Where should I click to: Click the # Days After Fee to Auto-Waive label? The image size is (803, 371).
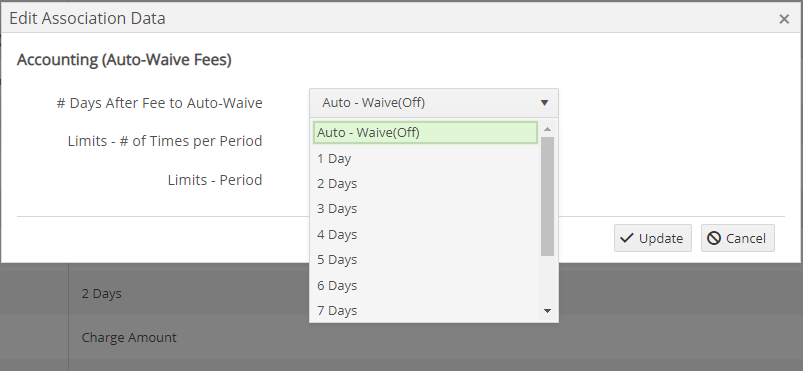coord(159,103)
